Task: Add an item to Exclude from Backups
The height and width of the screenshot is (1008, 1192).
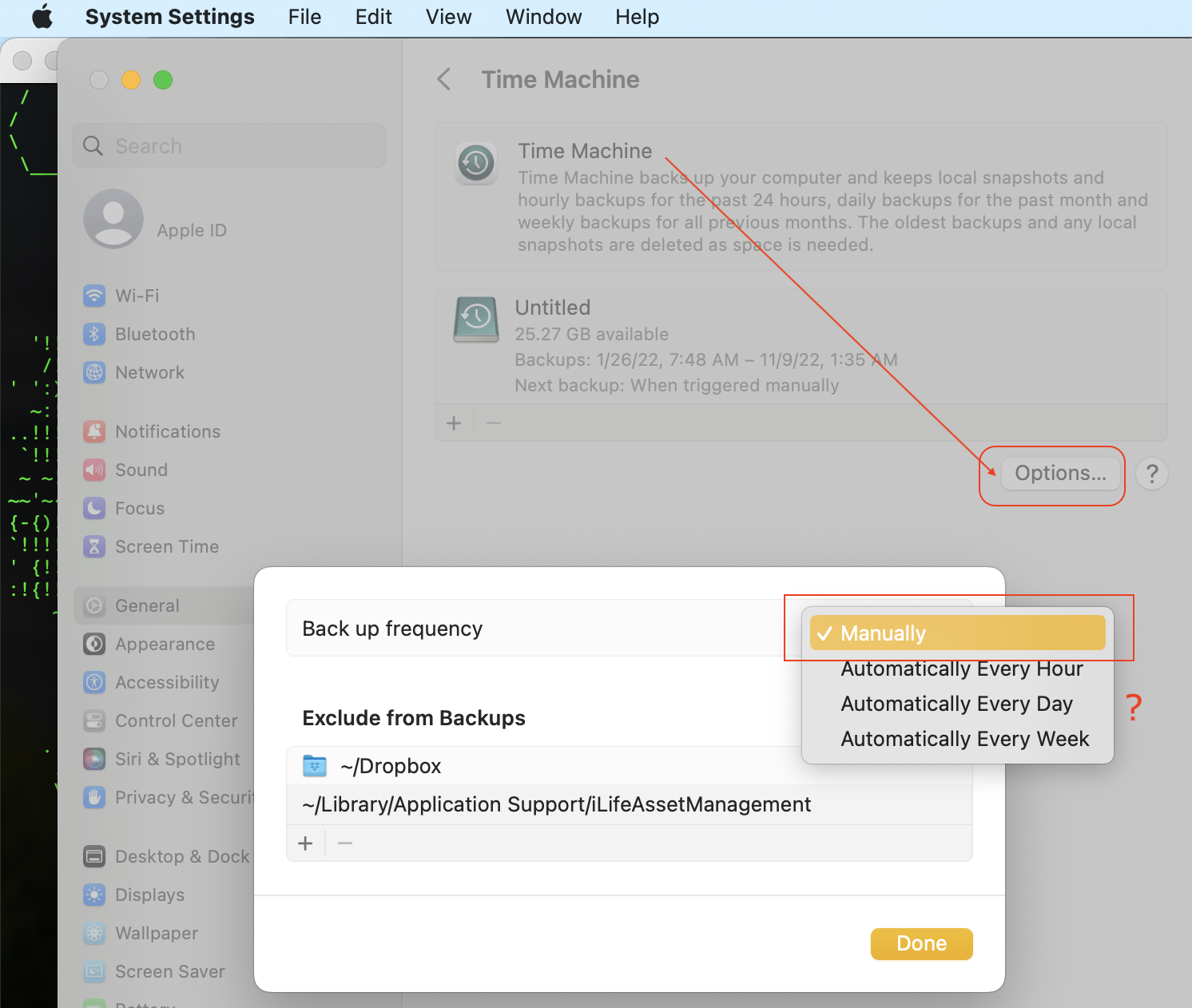Action: pyautogui.click(x=305, y=843)
